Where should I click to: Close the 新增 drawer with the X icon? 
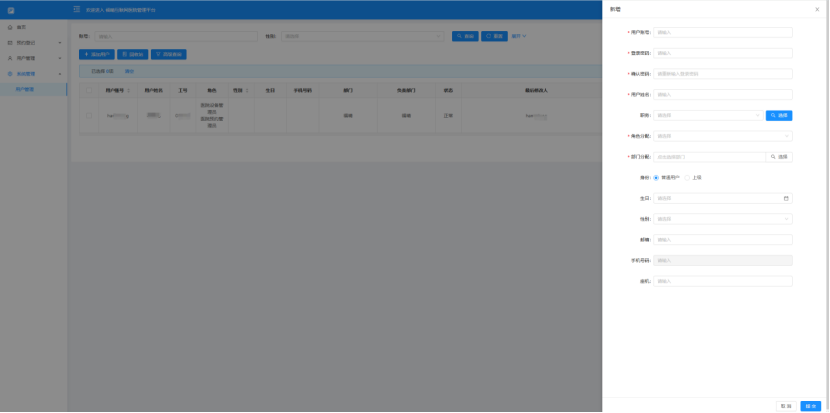click(x=816, y=9)
